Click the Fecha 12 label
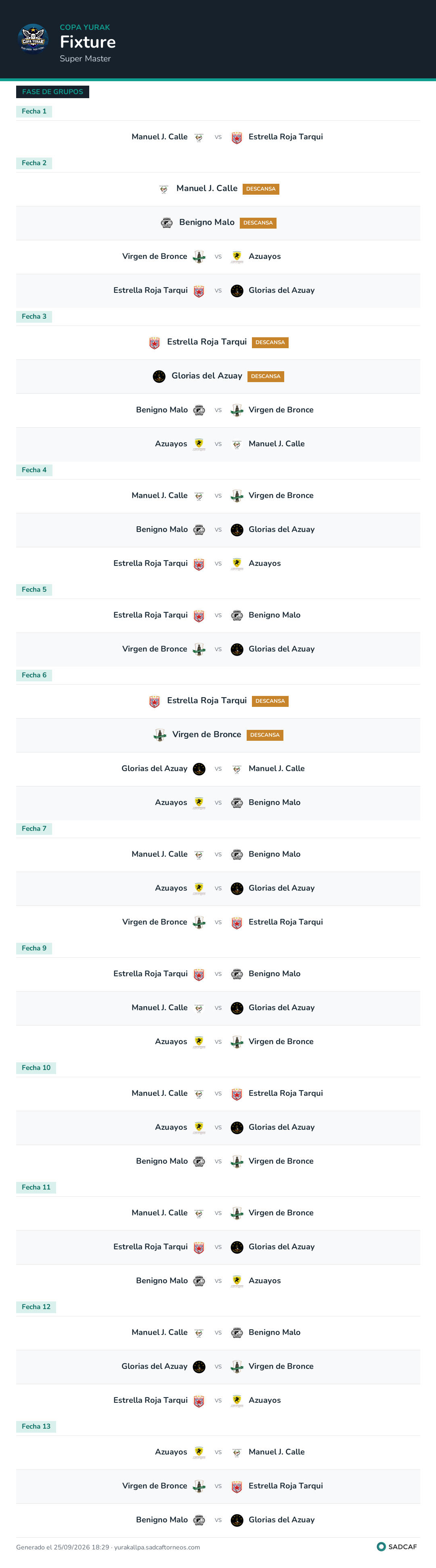Screen dimensions: 436x1568 (x=36, y=1307)
